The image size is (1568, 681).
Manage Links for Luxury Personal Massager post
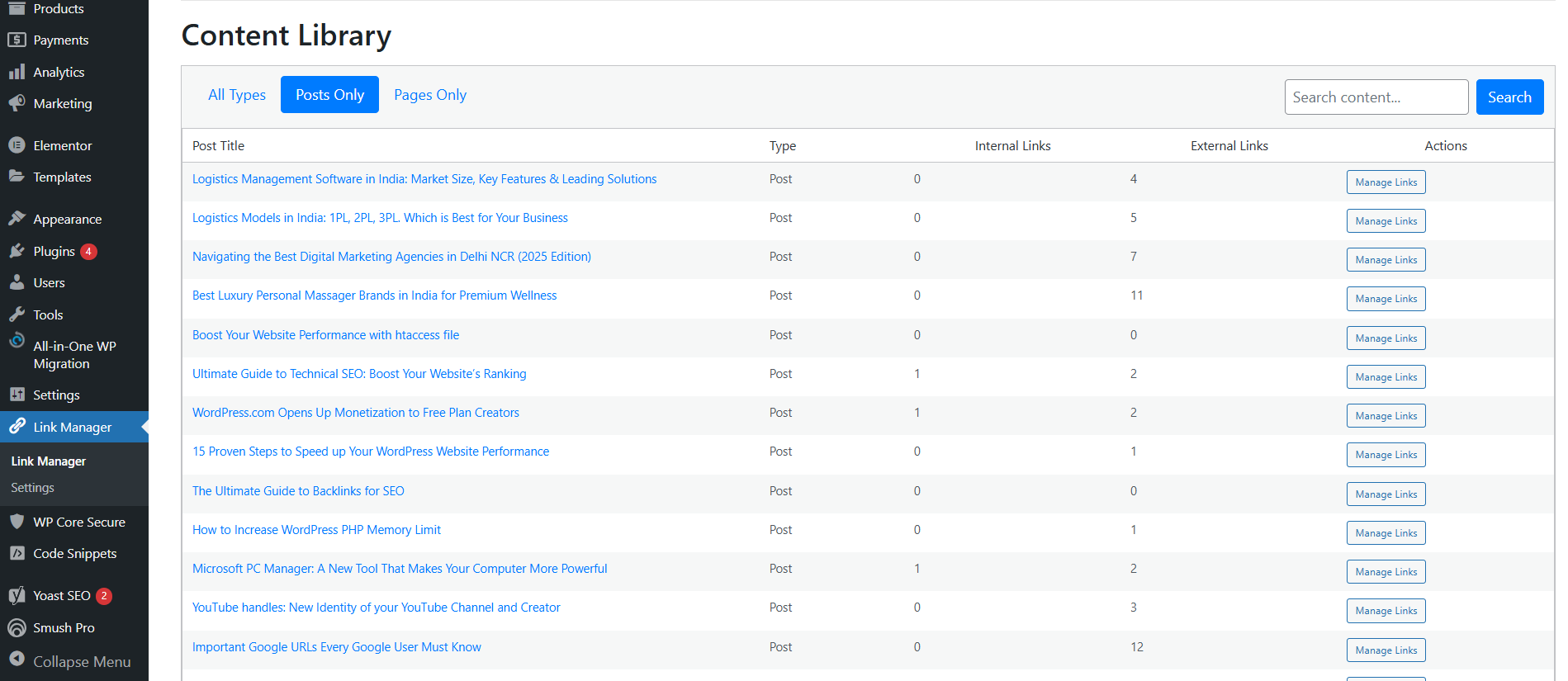tap(1386, 299)
